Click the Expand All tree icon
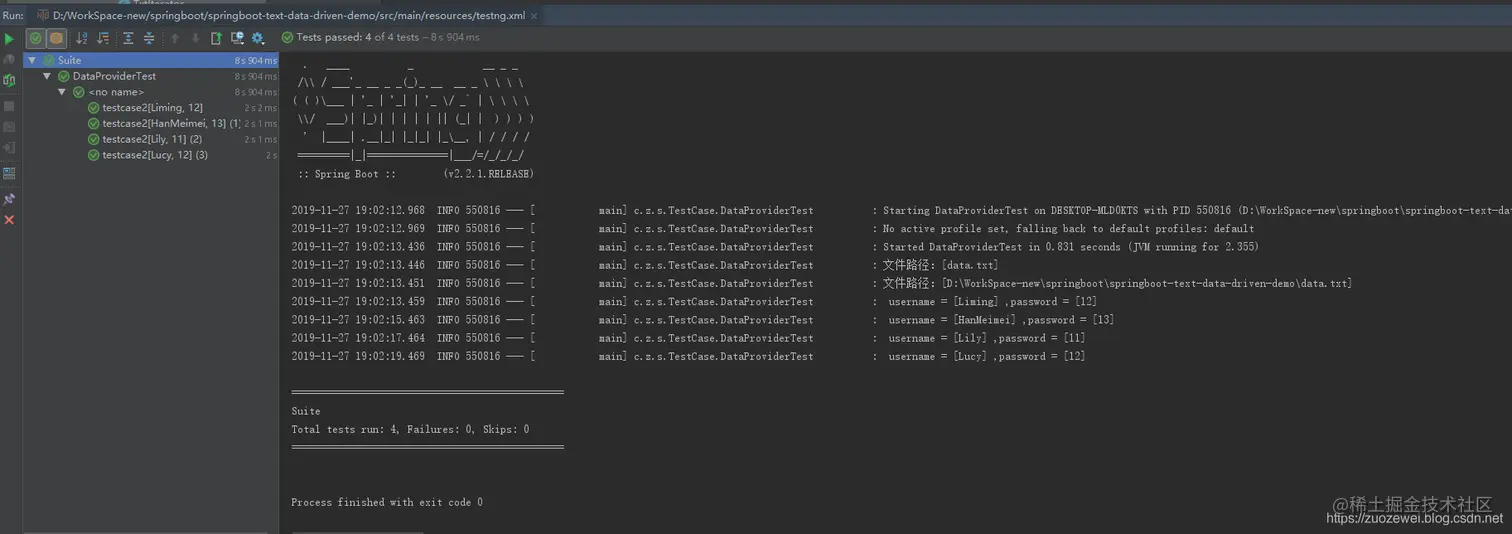This screenshot has height=534, width=1512. click(x=128, y=38)
